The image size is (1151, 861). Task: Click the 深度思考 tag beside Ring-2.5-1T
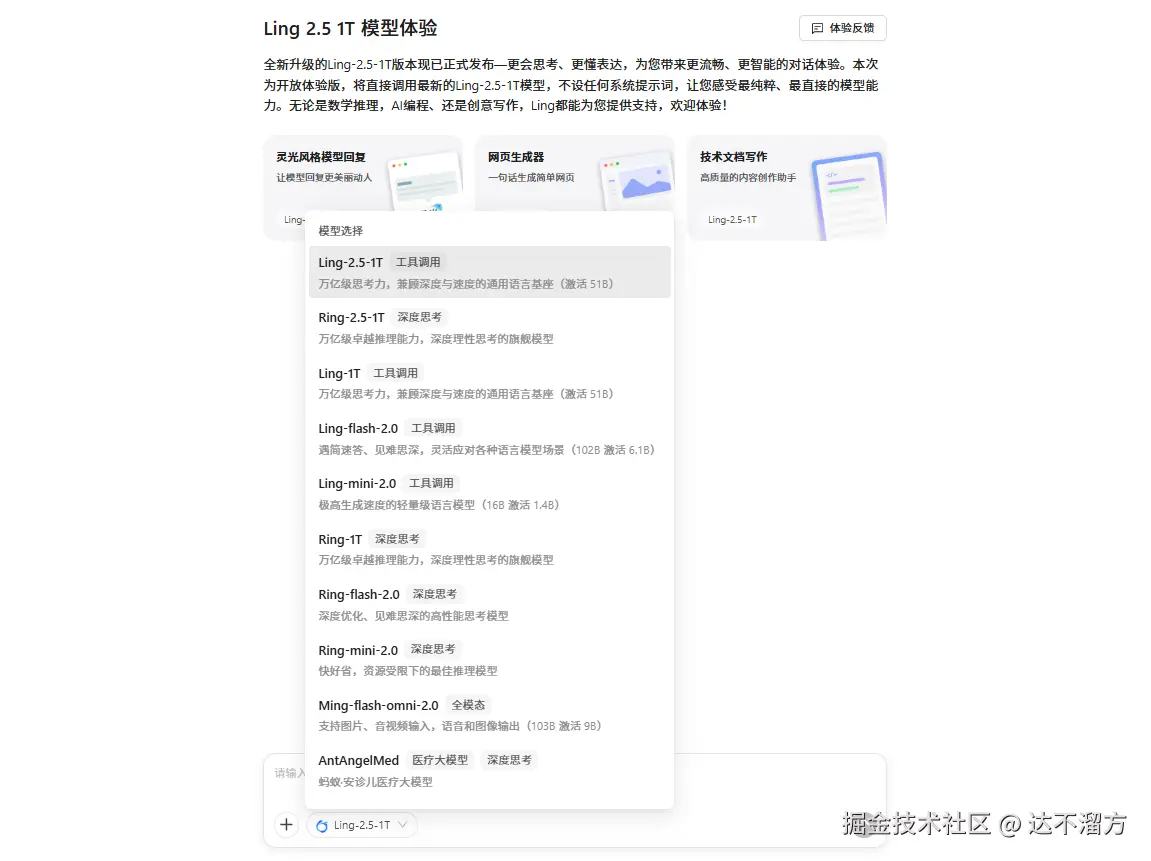[420, 317]
